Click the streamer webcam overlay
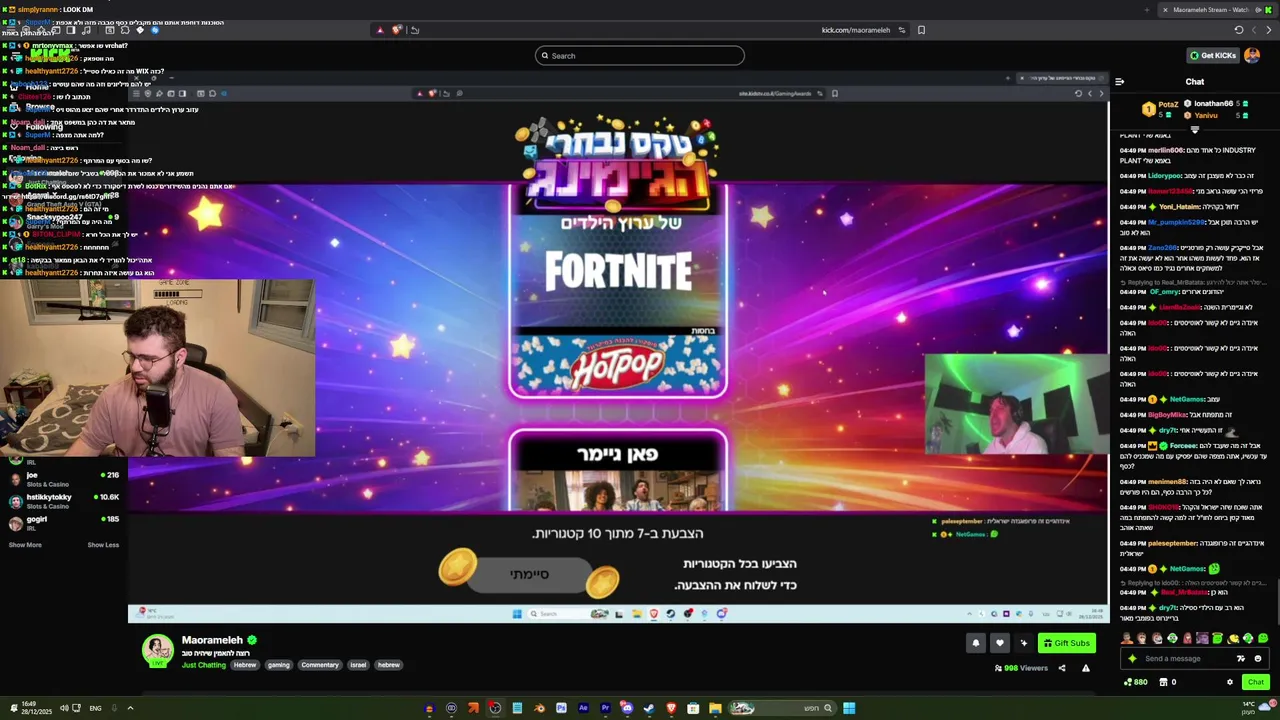 coord(158,367)
